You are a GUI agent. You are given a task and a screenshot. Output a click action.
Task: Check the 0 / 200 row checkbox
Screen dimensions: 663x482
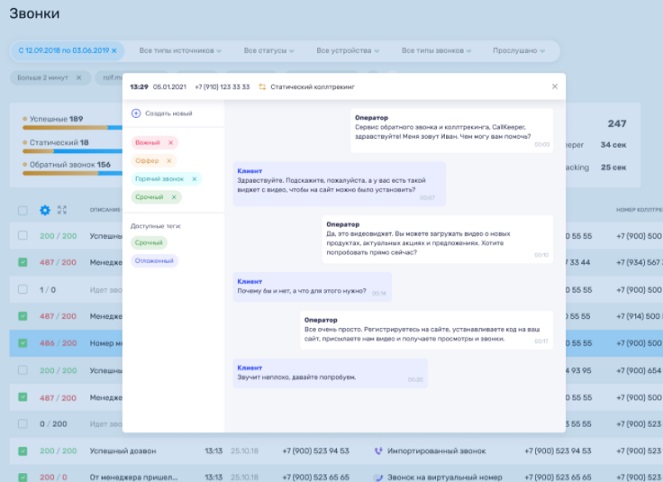(x=23, y=424)
